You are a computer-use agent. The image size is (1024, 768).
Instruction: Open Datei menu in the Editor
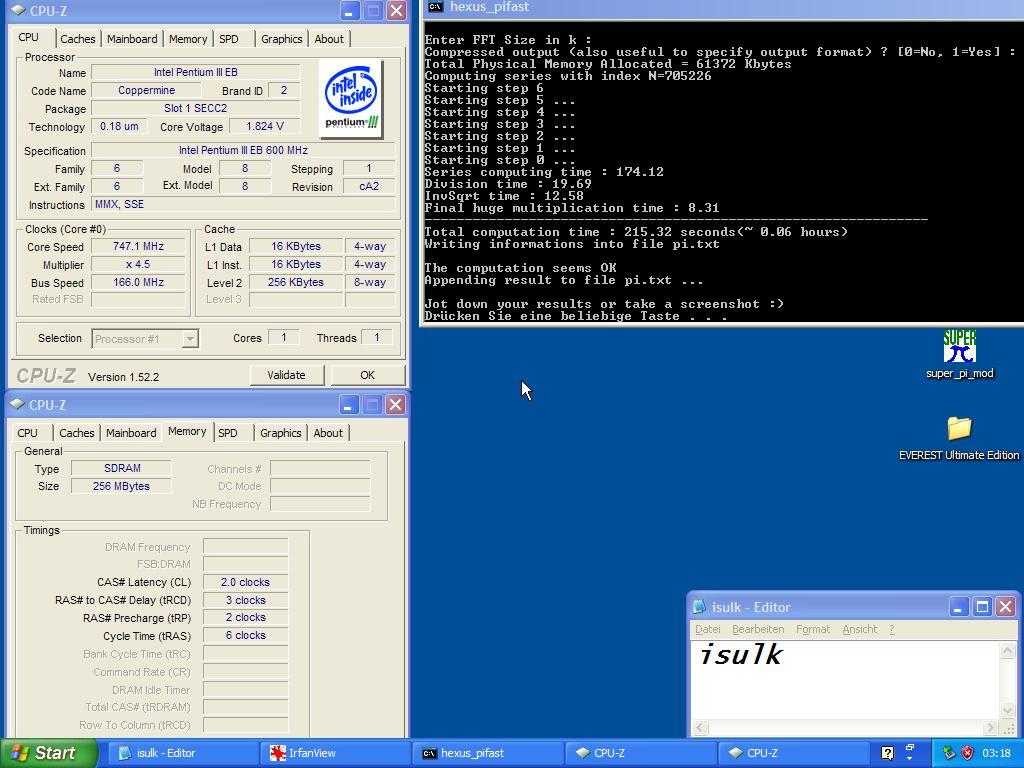707,629
